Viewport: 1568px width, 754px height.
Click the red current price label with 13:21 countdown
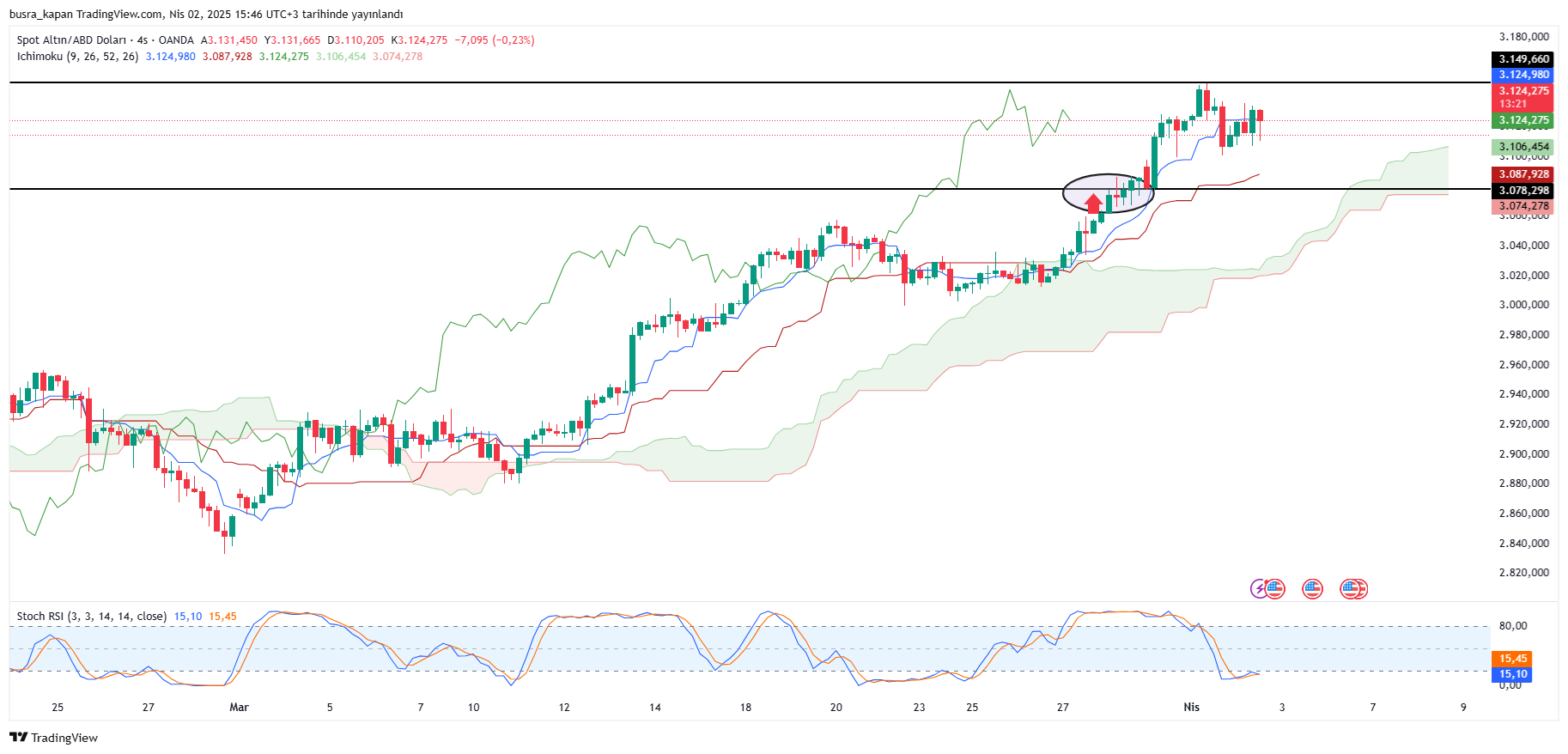tap(1523, 97)
